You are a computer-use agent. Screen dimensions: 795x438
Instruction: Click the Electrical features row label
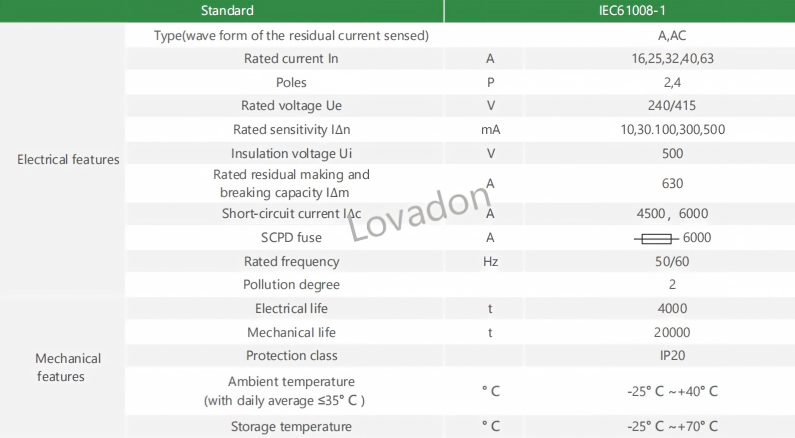pyautogui.click(x=68, y=160)
